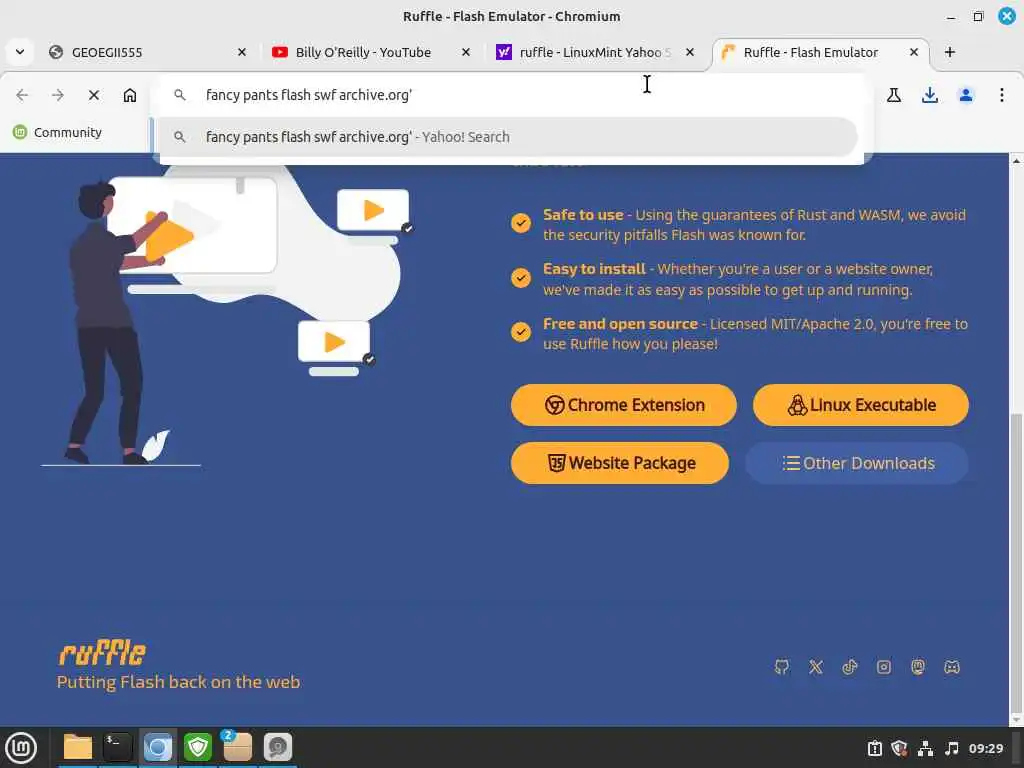1024x768 pixels.
Task: Open the Chromium three-dot menu
Action: (x=1002, y=95)
